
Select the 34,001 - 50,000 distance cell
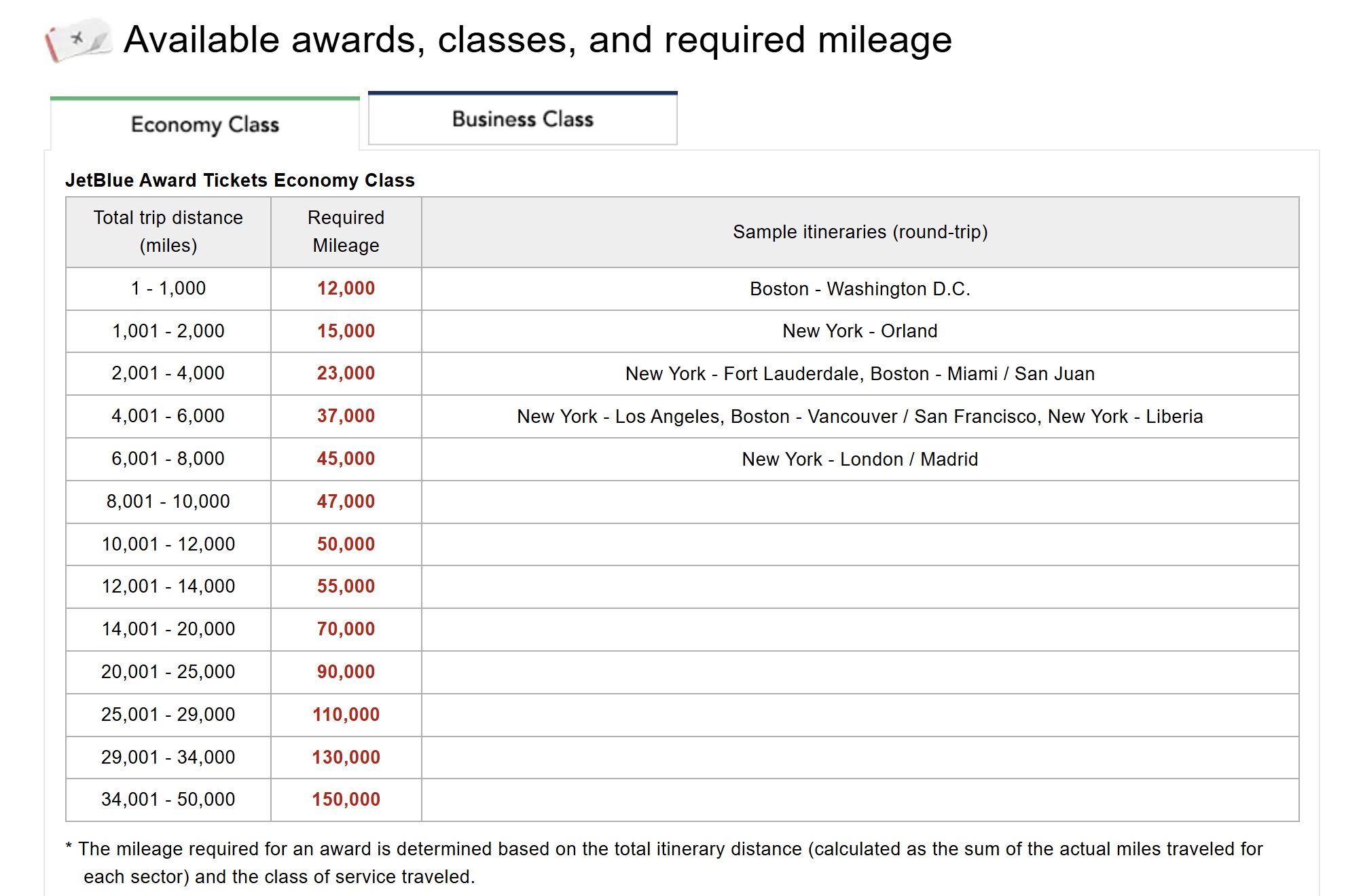coord(168,800)
